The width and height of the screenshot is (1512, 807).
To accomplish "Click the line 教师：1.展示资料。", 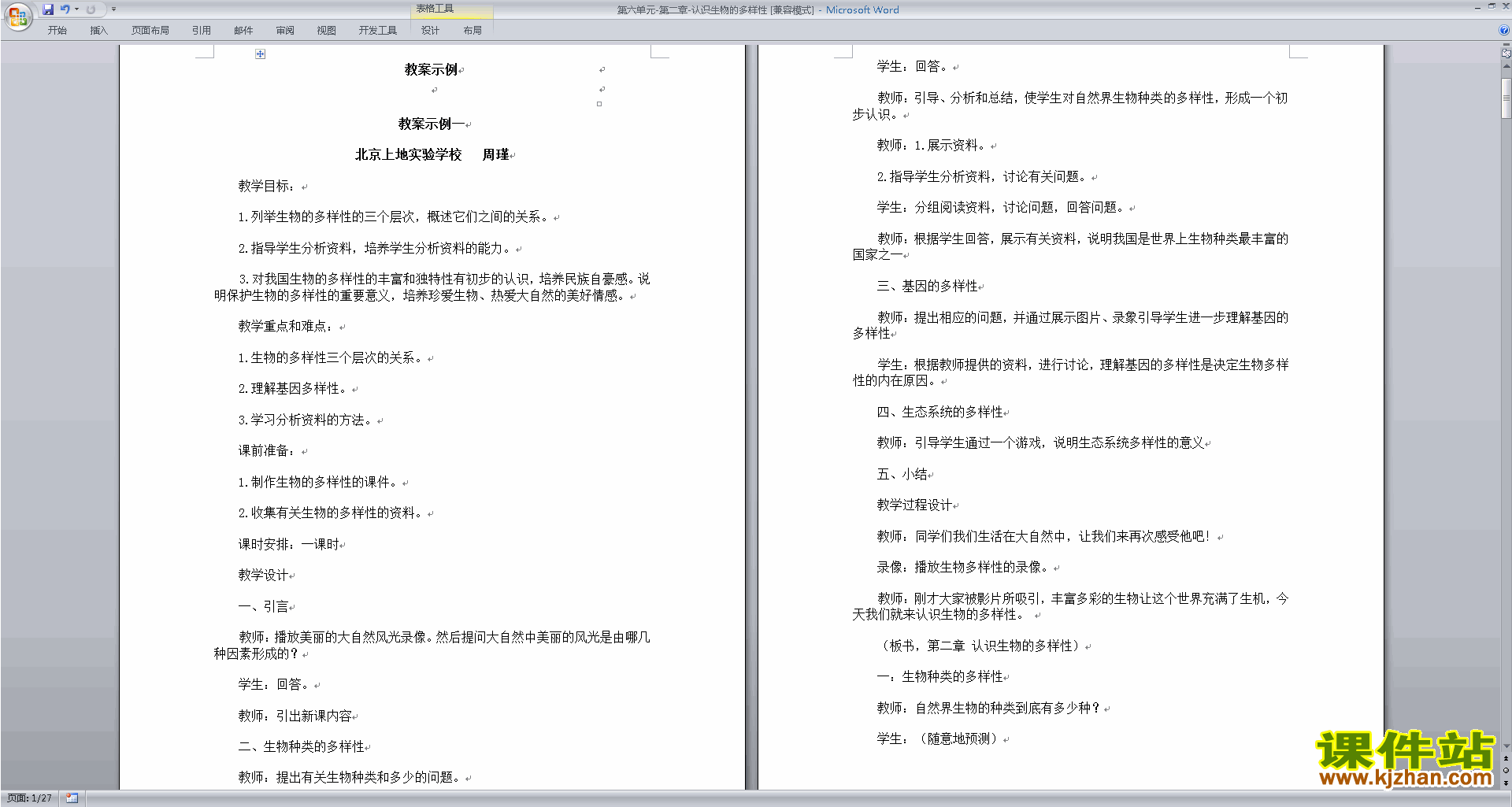I will 932,145.
